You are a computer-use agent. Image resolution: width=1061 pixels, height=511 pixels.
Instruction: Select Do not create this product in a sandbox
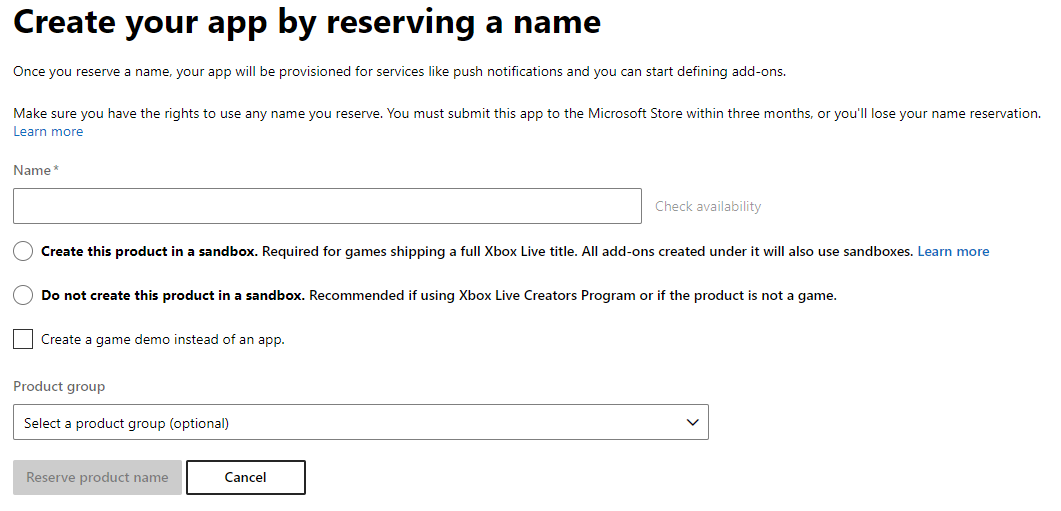coord(23,295)
